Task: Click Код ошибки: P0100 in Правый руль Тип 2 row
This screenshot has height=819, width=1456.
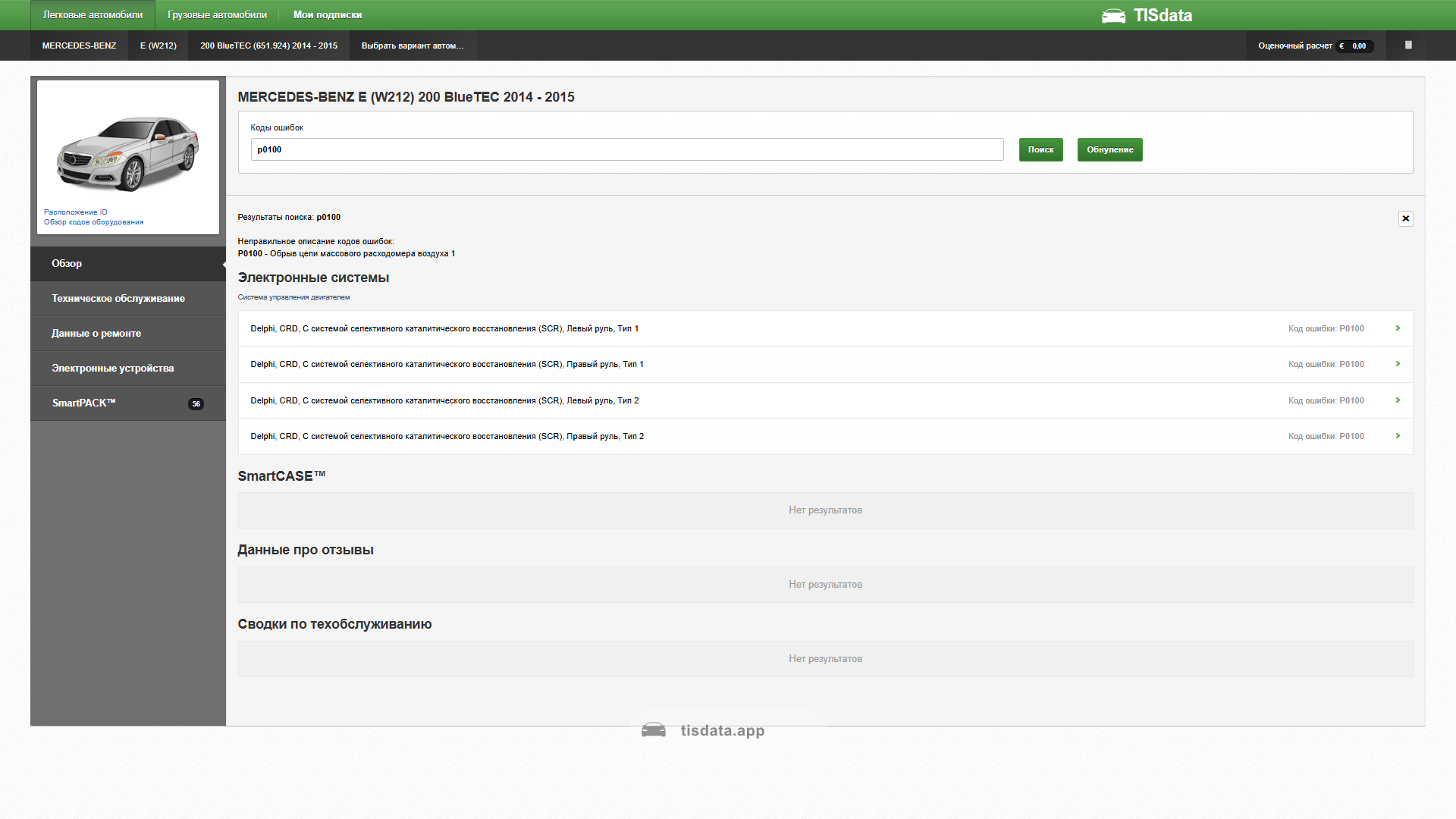Action: [1326, 436]
